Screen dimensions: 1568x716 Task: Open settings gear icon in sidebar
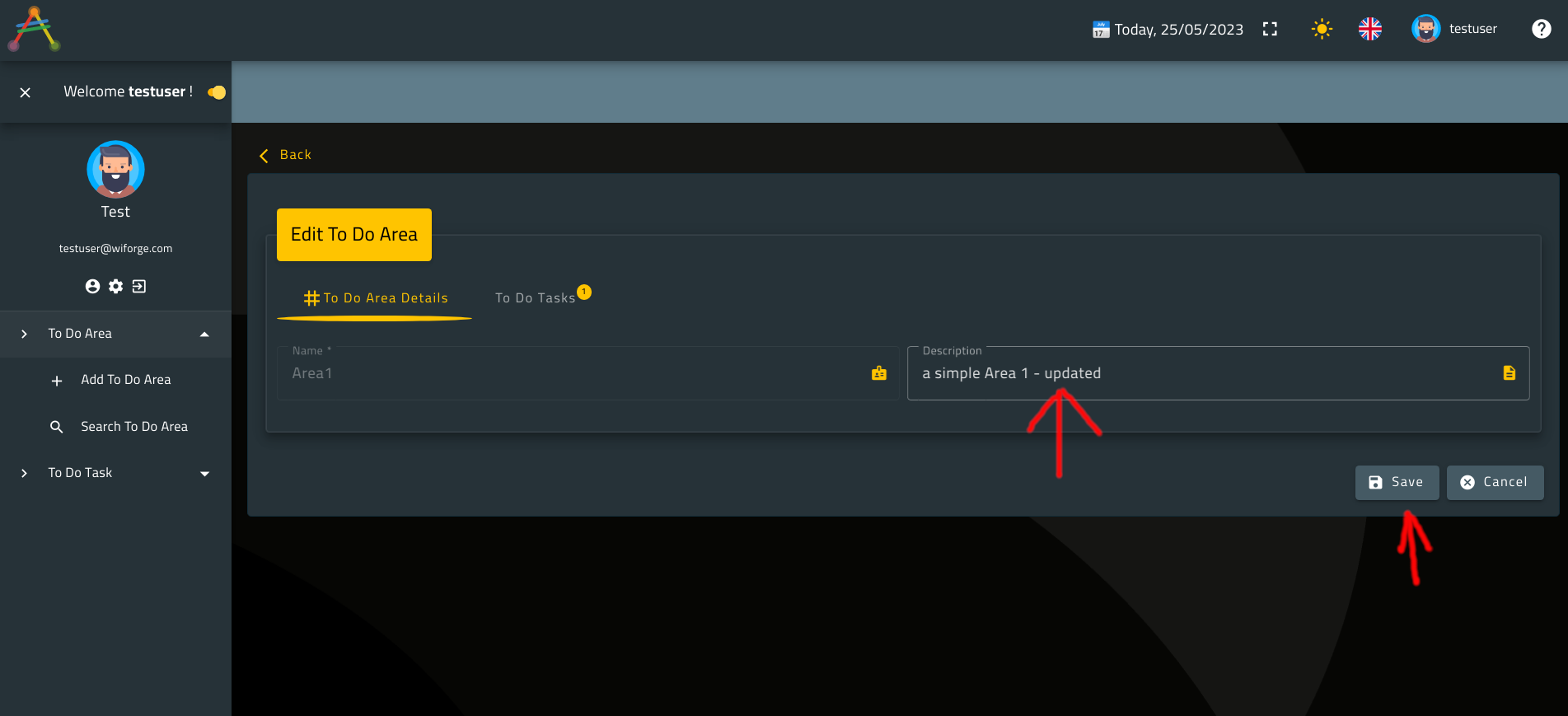pos(115,286)
